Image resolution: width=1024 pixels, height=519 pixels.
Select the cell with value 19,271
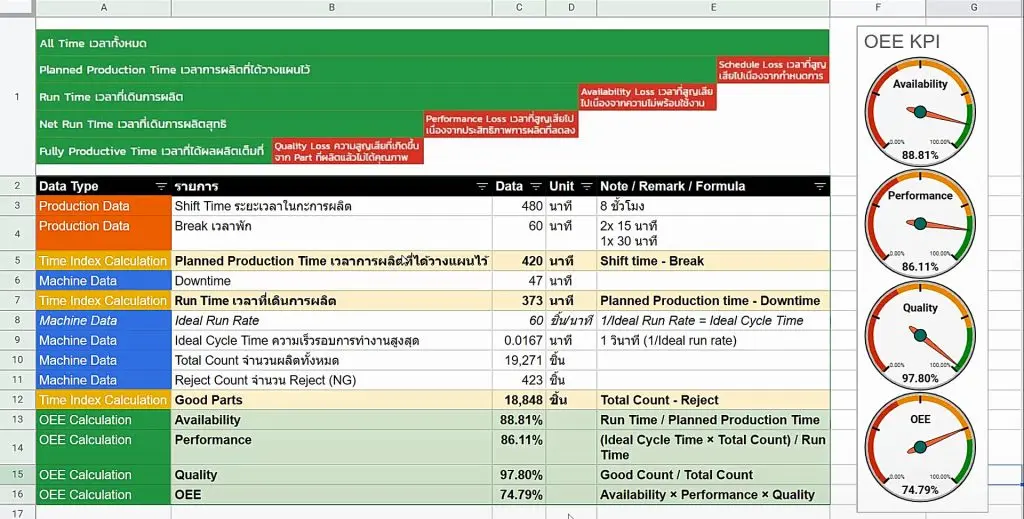click(x=519, y=360)
